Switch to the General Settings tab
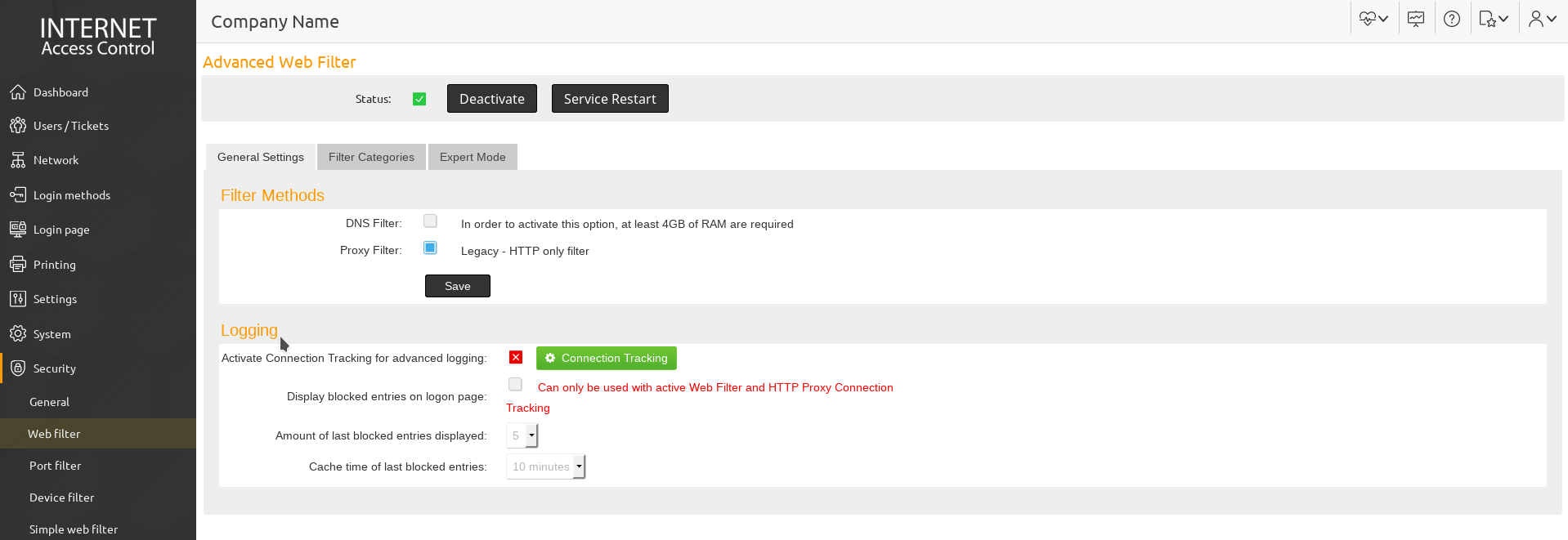This screenshot has width=1568, height=540. [x=261, y=157]
